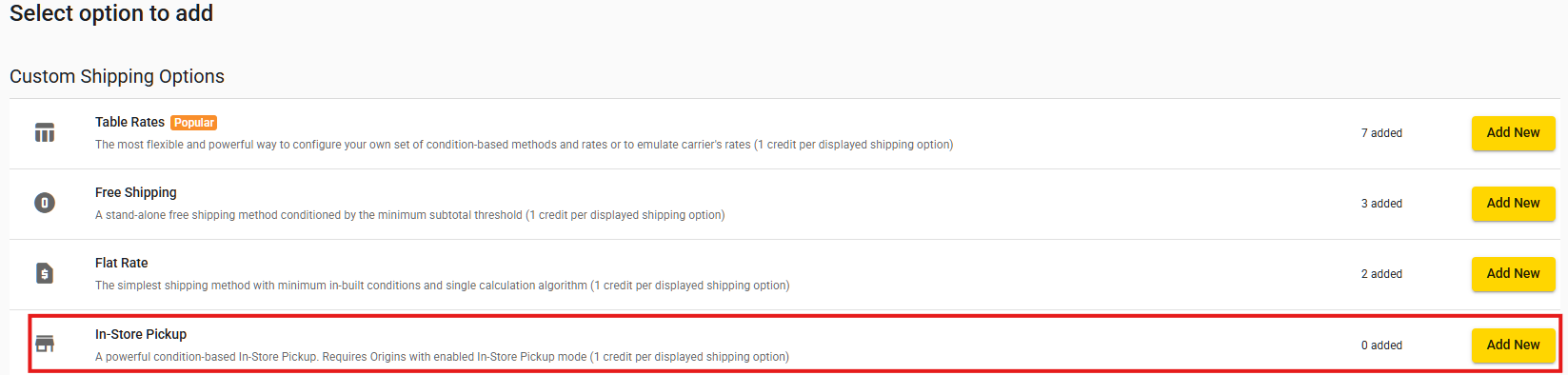Click the '7 added' count
This screenshot has width=1568, height=375.
pyautogui.click(x=1381, y=133)
